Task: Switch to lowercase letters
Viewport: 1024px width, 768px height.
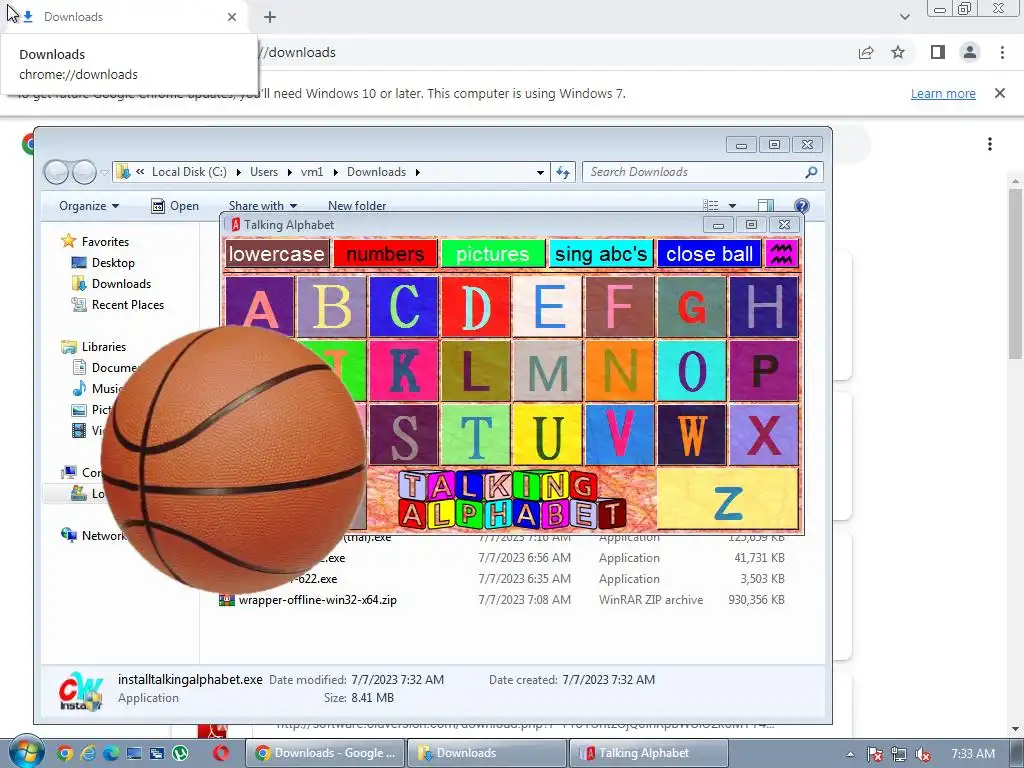Action: click(276, 253)
